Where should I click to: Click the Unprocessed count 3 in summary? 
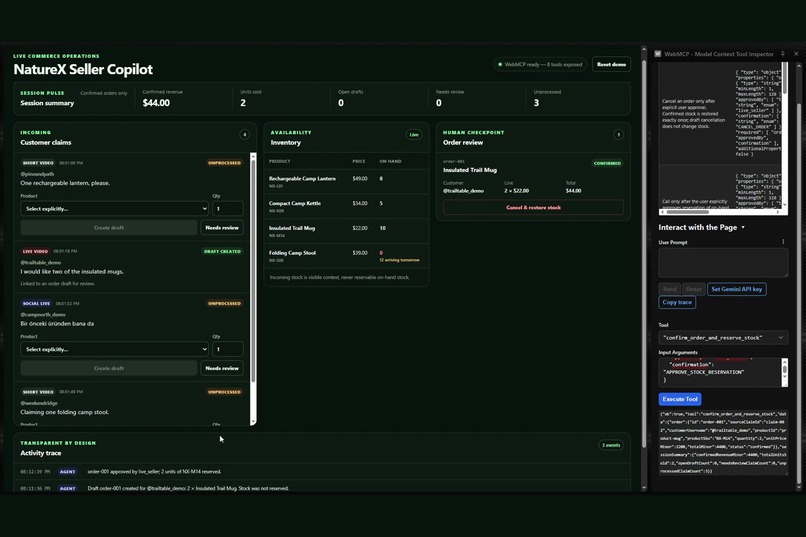[x=536, y=103]
